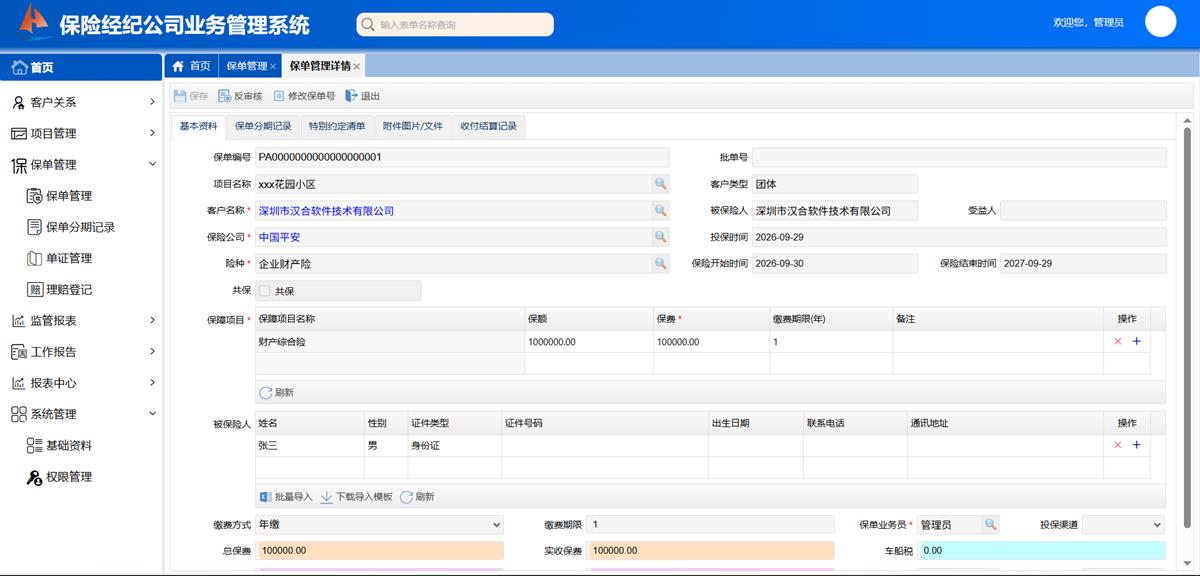This screenshot has height=576, width=1200.
Task: Click the 单证管理 sidebar icon
Action: (x=34, y=258)
